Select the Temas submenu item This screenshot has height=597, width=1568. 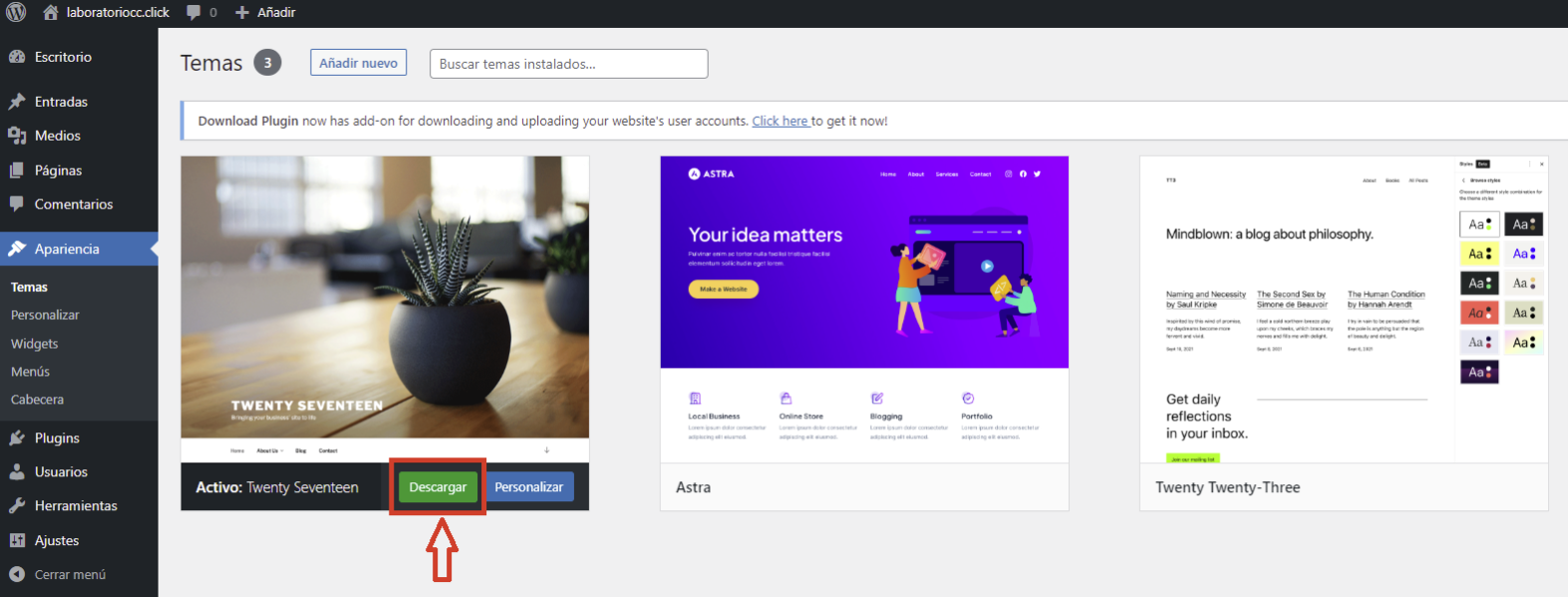pos(29,287)
